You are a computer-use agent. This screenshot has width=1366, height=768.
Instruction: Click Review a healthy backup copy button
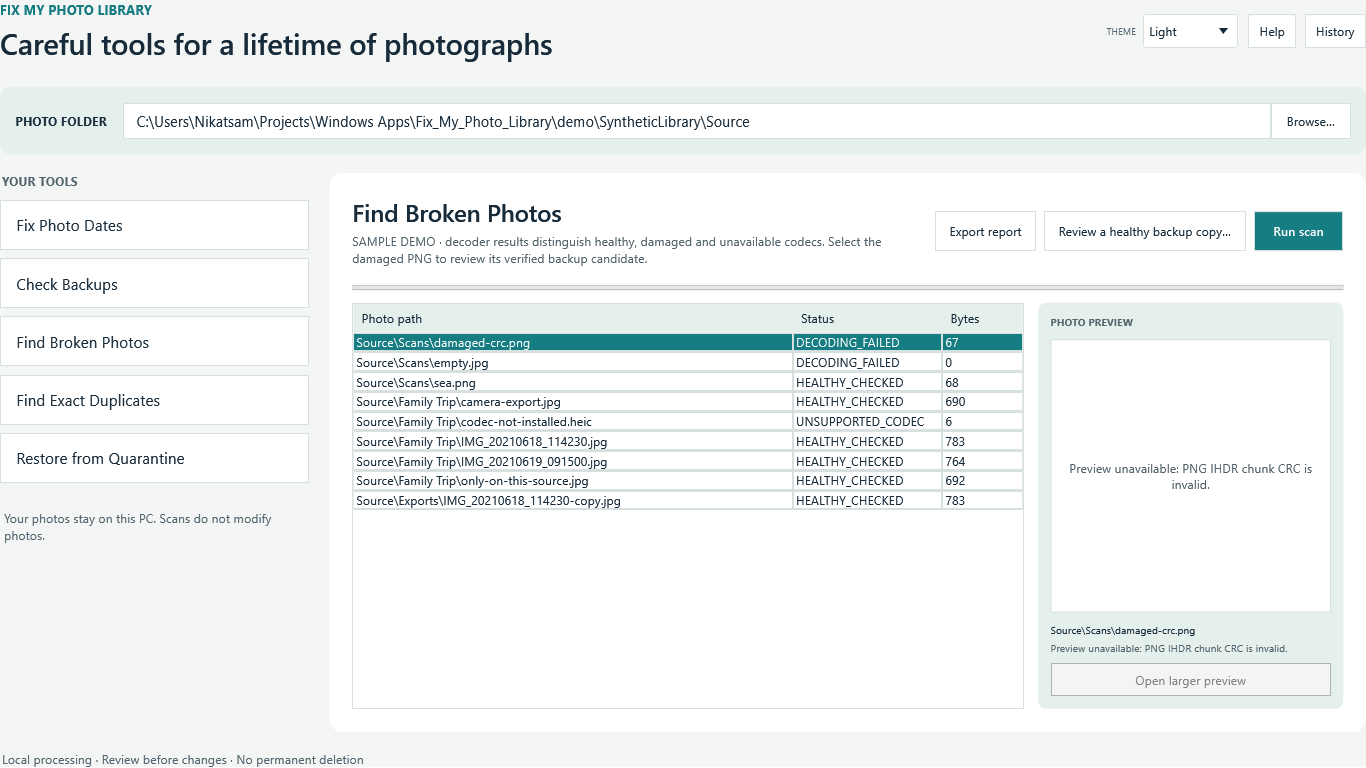1145,231
